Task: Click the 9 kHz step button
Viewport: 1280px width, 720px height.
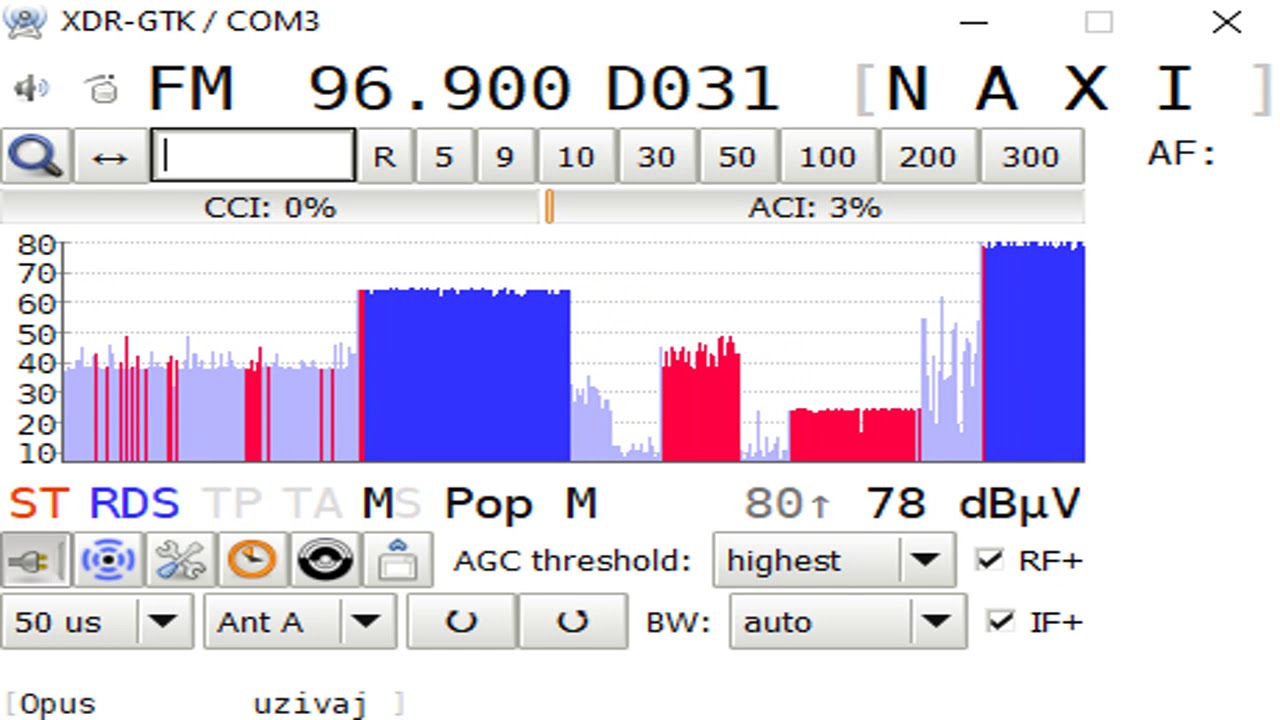Action: click(505, 156)
